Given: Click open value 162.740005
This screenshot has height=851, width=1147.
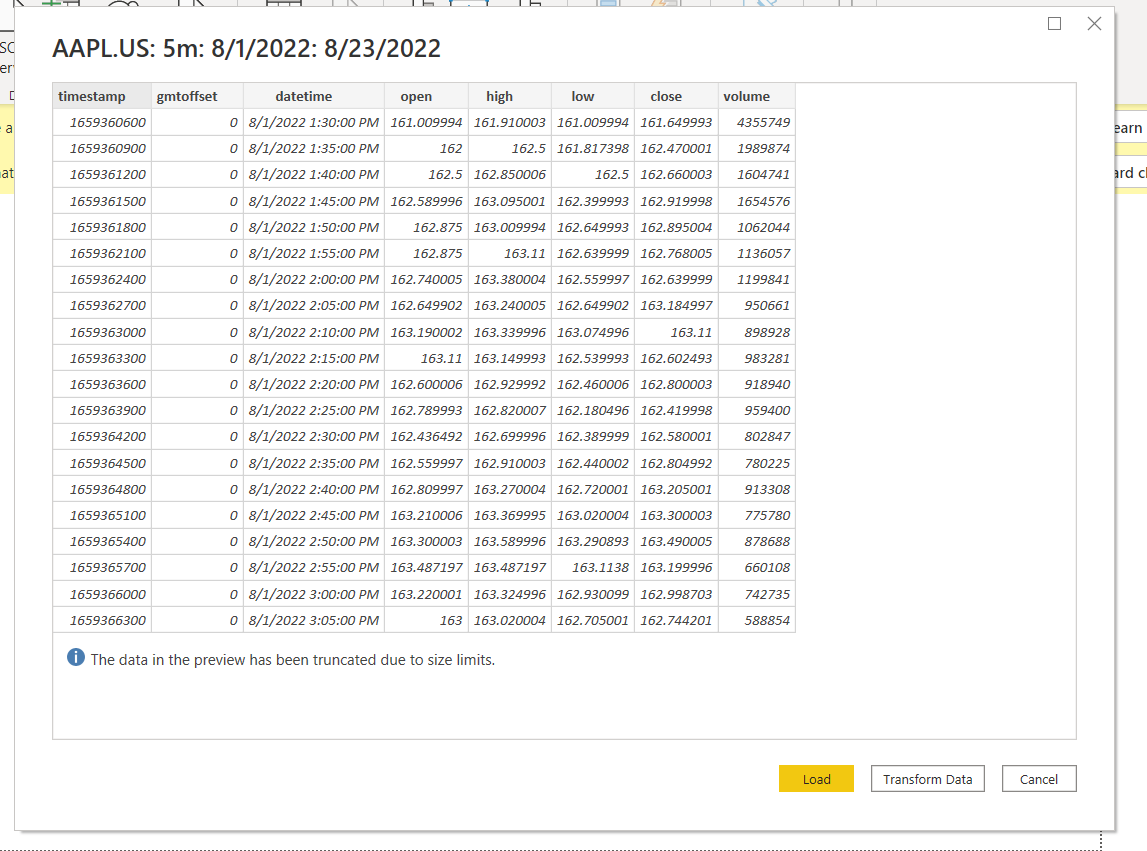Looking at the screenshot, I should (426, 280).
